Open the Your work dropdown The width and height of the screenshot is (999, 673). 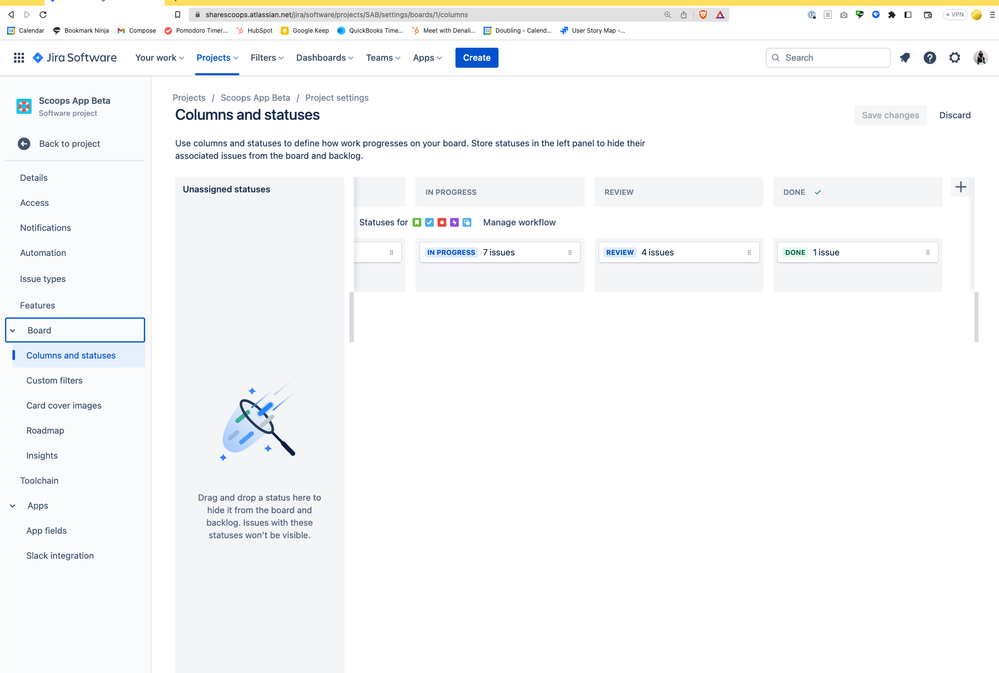click(159, 58)
